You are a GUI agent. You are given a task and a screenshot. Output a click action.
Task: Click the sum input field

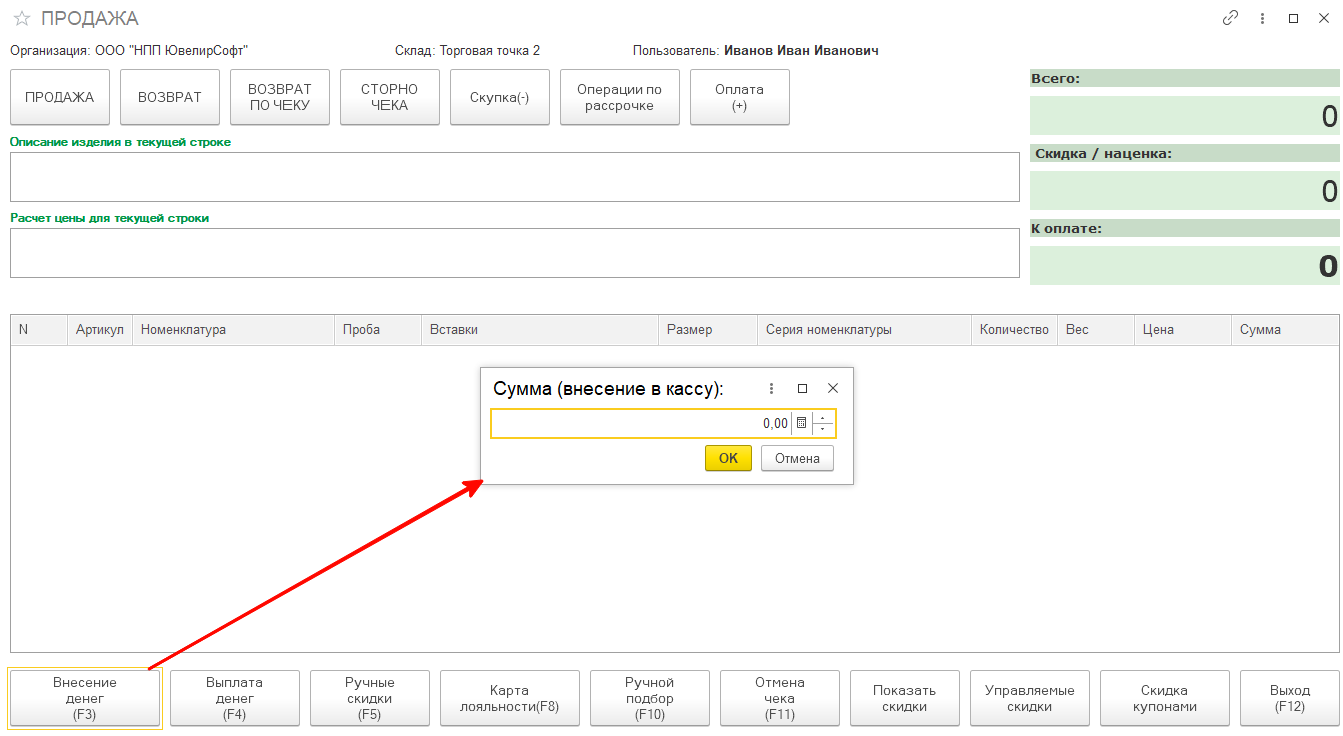point(640,423)
